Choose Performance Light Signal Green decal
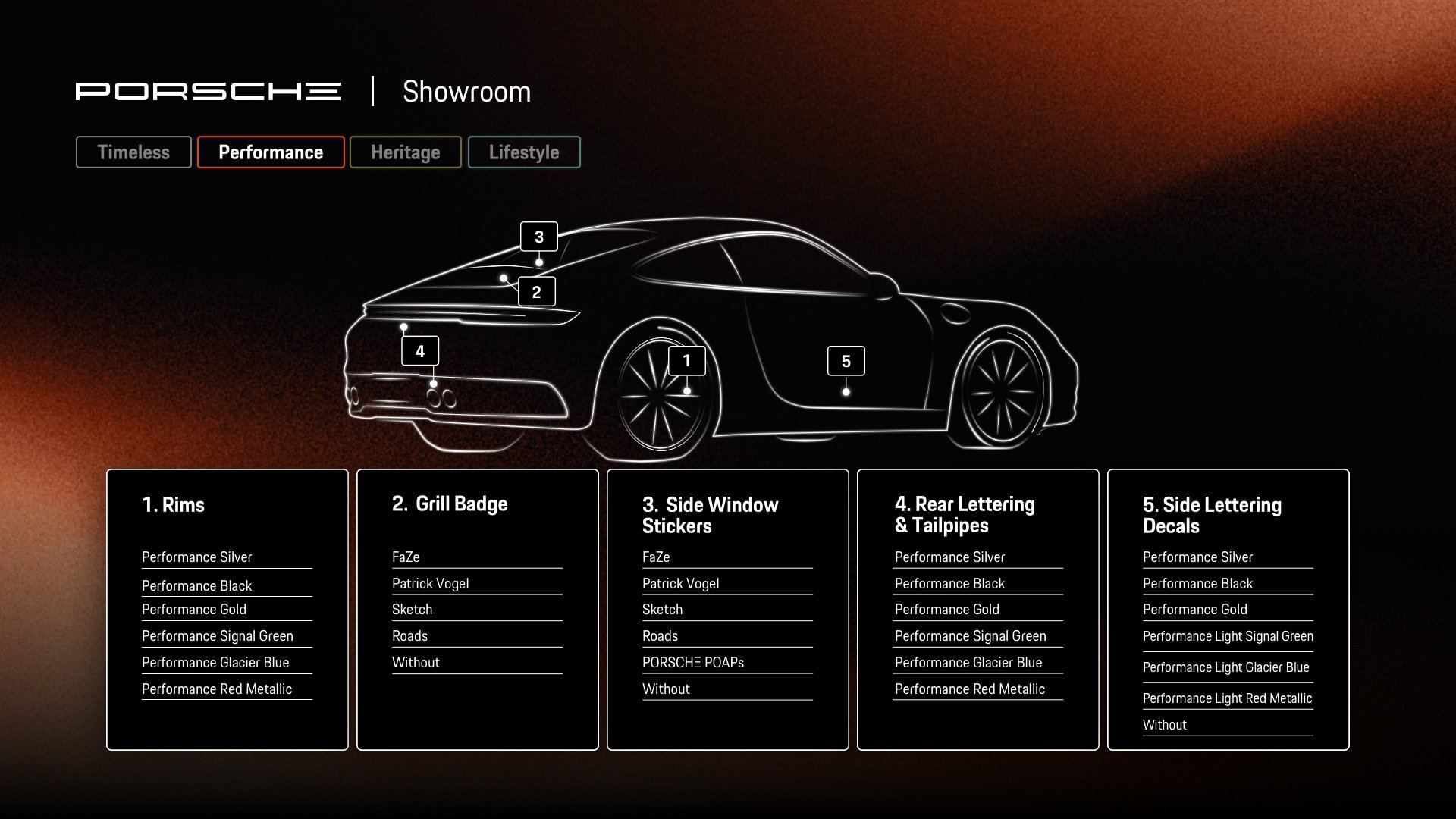Screen dimensions: 1456x819 [x=1228, y=637]
